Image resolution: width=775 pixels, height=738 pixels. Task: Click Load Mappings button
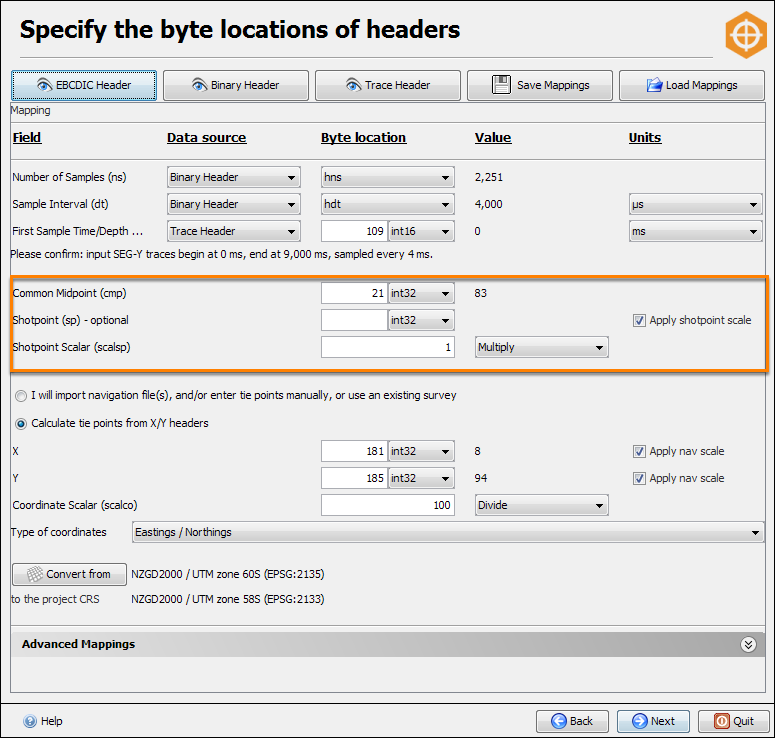tap(692, 86)
